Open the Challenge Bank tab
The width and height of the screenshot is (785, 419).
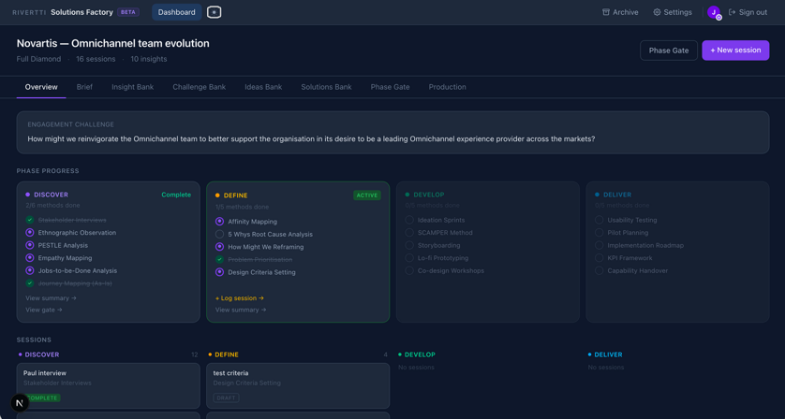coord(199,87)
